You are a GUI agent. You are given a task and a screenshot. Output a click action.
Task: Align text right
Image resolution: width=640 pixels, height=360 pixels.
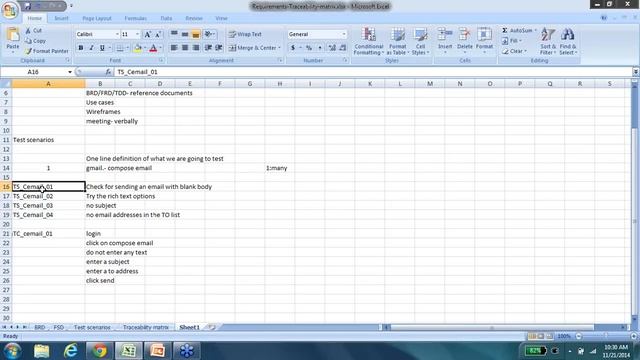(x=196, y=48)
